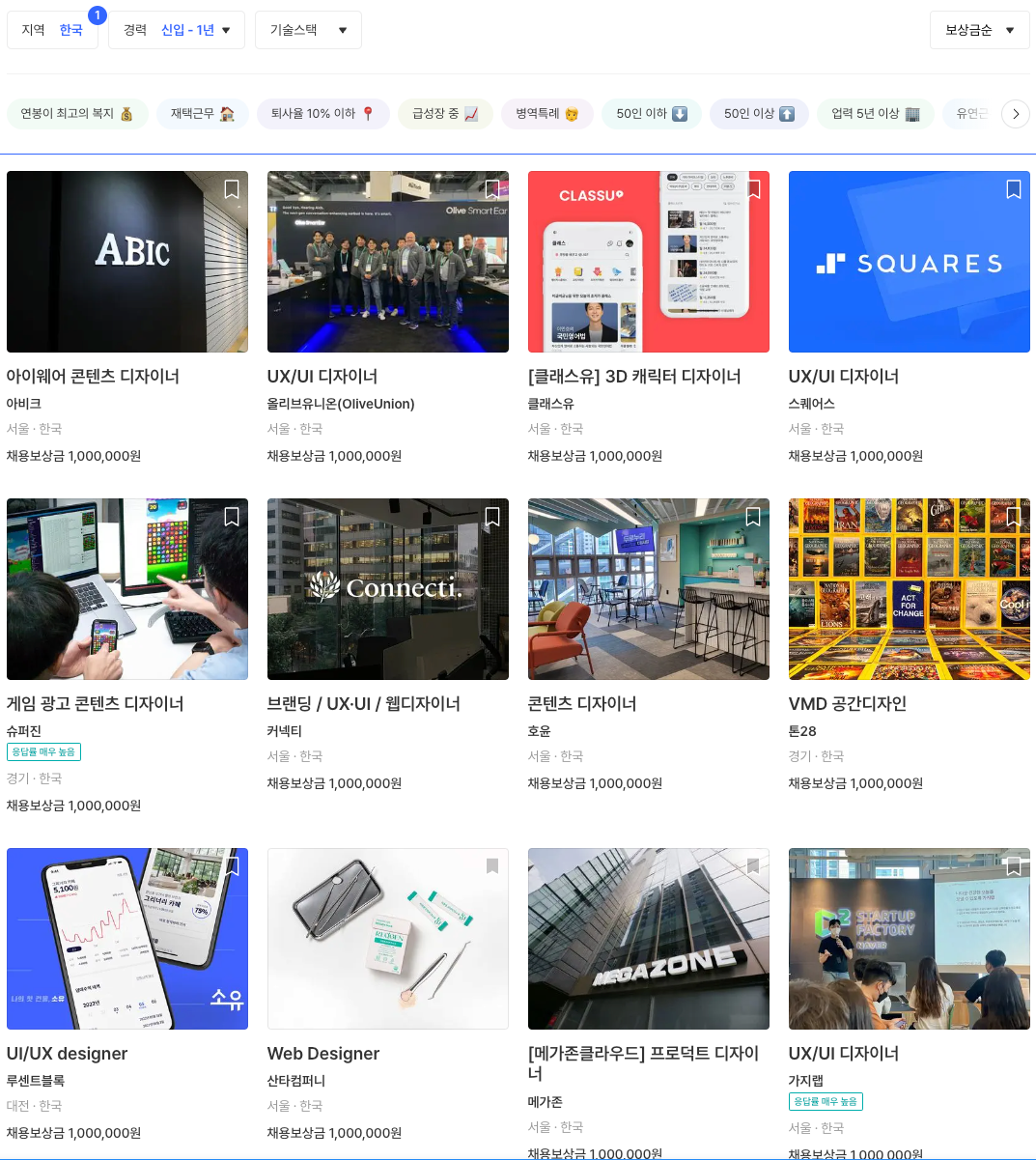1036x1160 pixels.
Task: Save the 콘텐츠 디자이너 job at 호윤
Action: click(x=753, y=517)
